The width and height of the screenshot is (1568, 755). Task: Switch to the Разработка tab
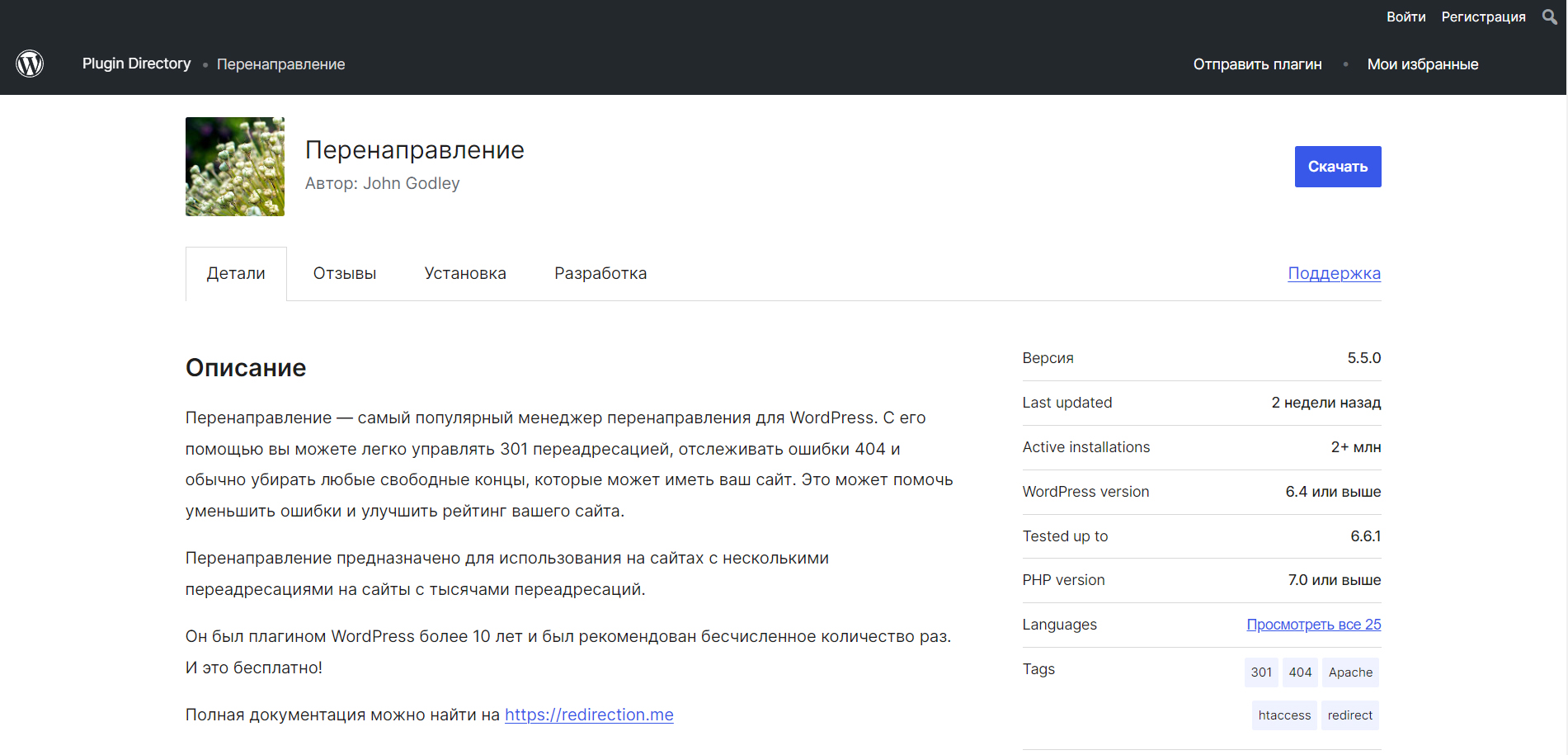click(x=600, y=273)
